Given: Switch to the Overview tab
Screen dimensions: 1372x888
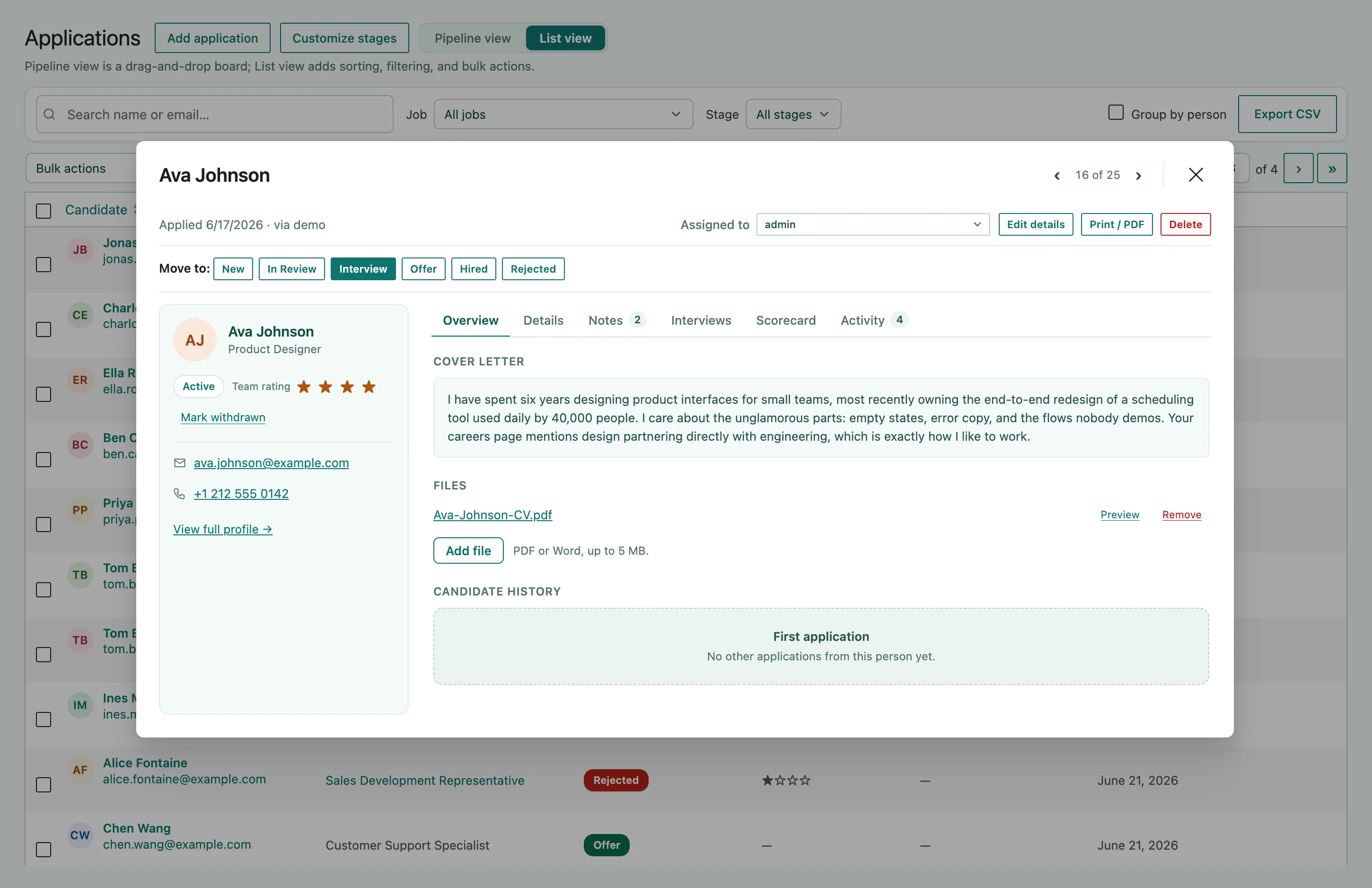Looking at the screenshot, I should click(470, 320).
